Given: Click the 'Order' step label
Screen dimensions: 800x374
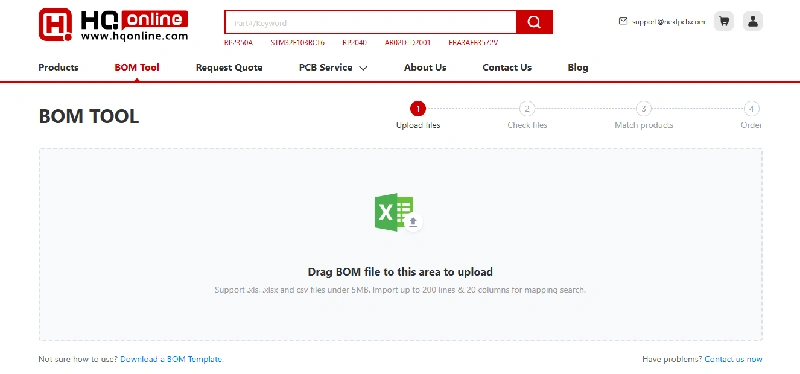Looking at the screenshot, I should tap(751, 125).
